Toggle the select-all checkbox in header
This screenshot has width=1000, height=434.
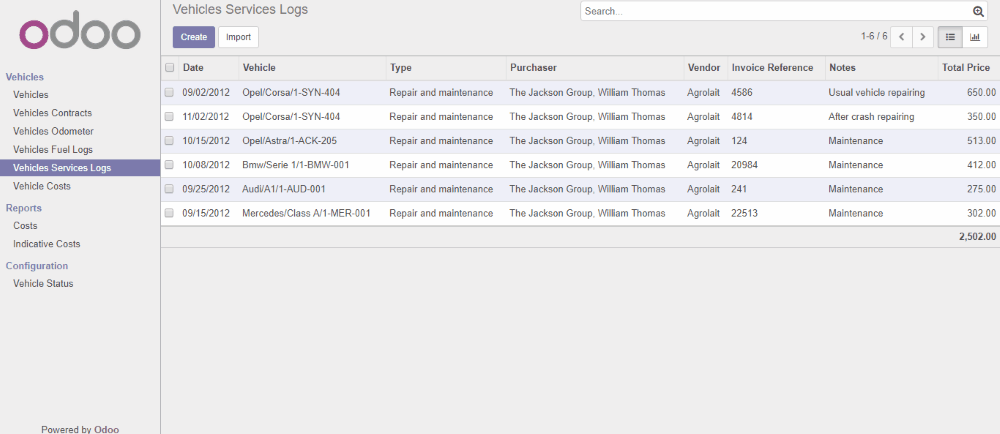click(169, 68)
